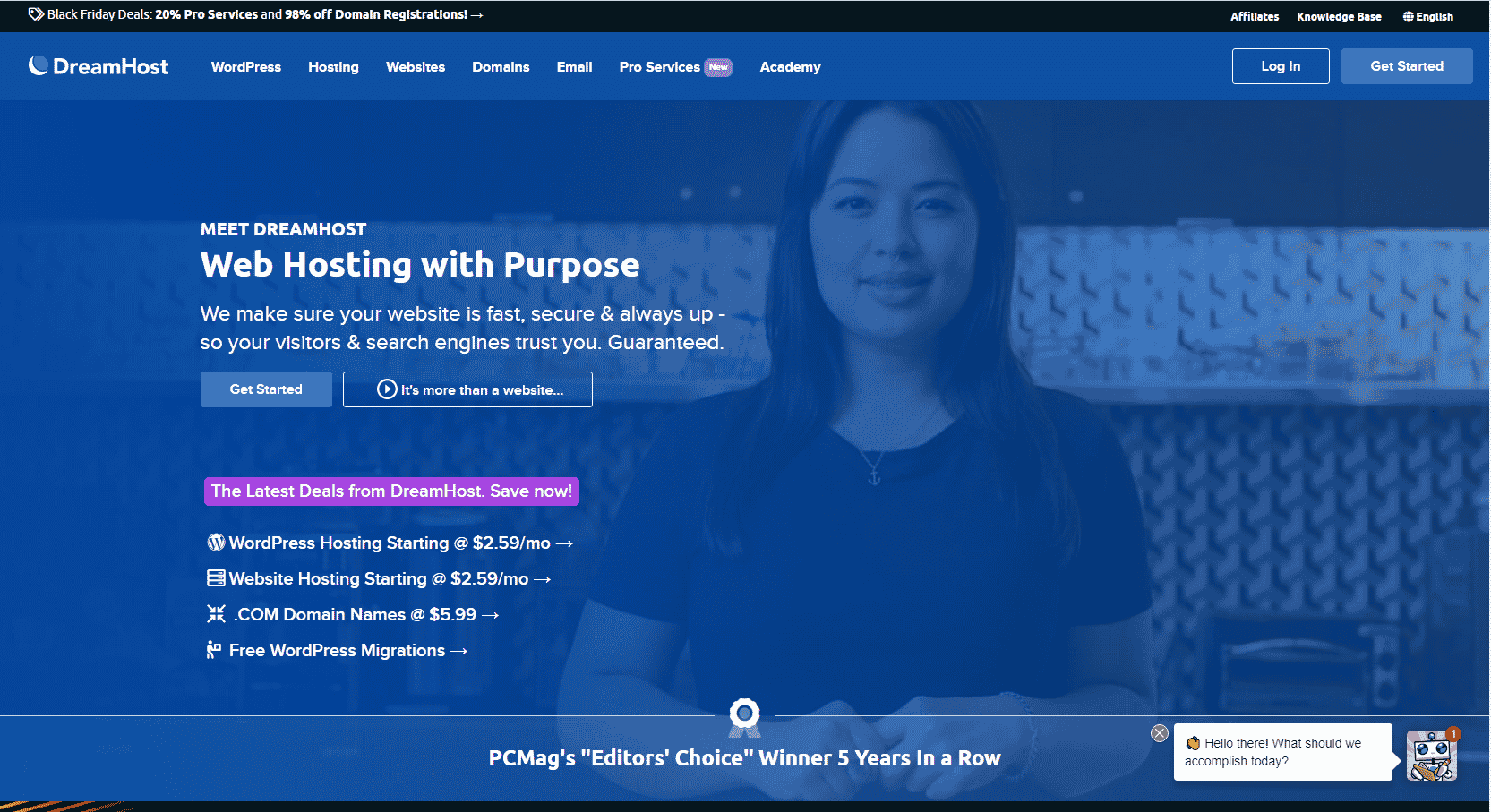Image resolution: width=1491 pixels, height=812 pixels.
Task: Open the English language selector
Action: 1428,17
